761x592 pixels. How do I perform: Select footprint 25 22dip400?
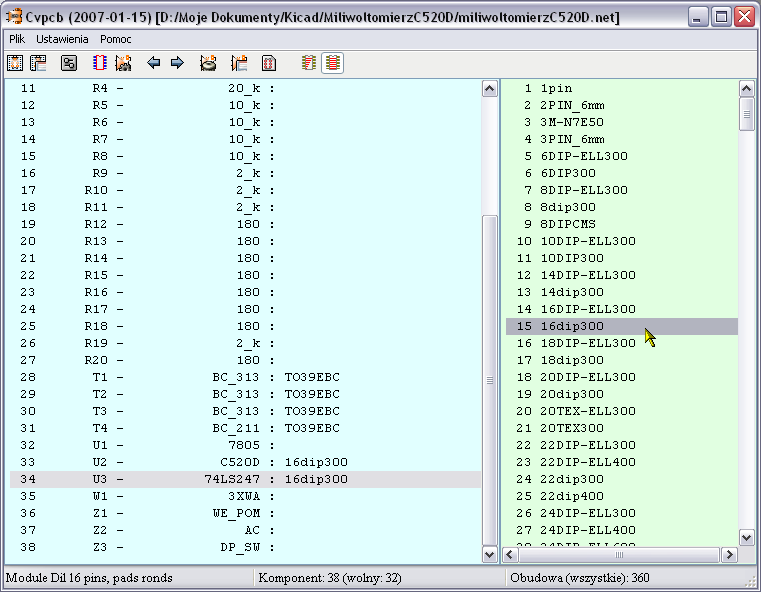pyautogui.click(x=622, y=496)
